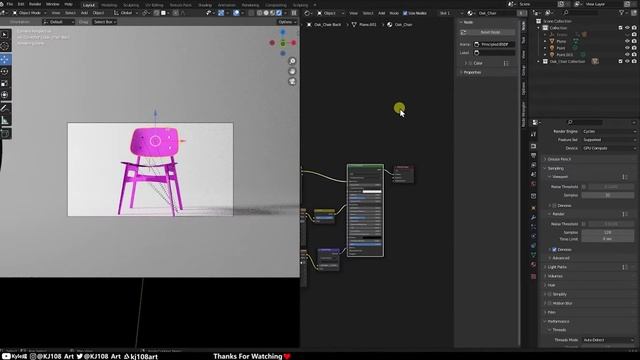Switch to material preview shading mode
The width and height of the screenshot is (640, 360).
pos(273,13)
